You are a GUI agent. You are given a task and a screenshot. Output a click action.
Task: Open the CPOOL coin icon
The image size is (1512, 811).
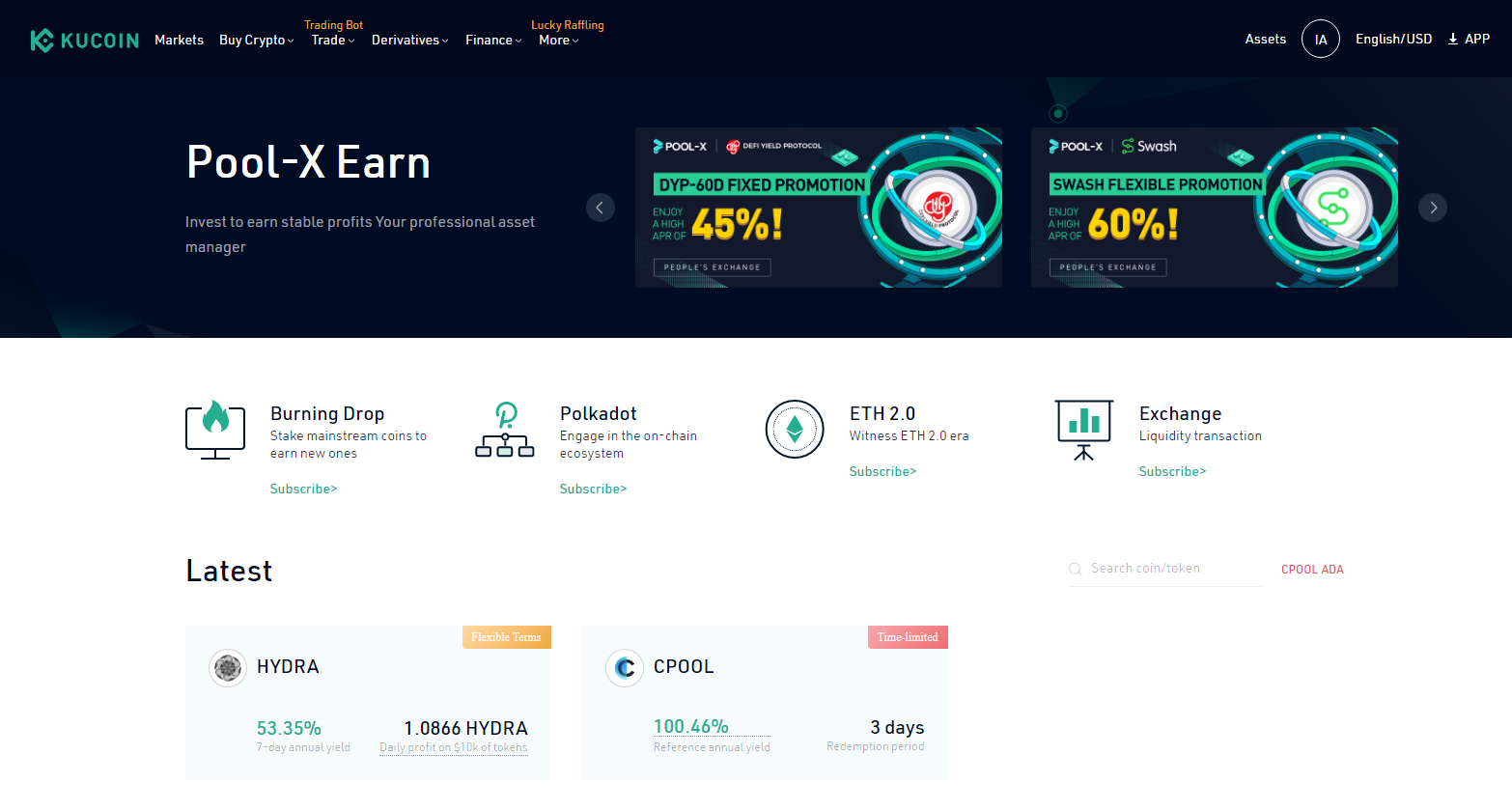tap(625, 667)
